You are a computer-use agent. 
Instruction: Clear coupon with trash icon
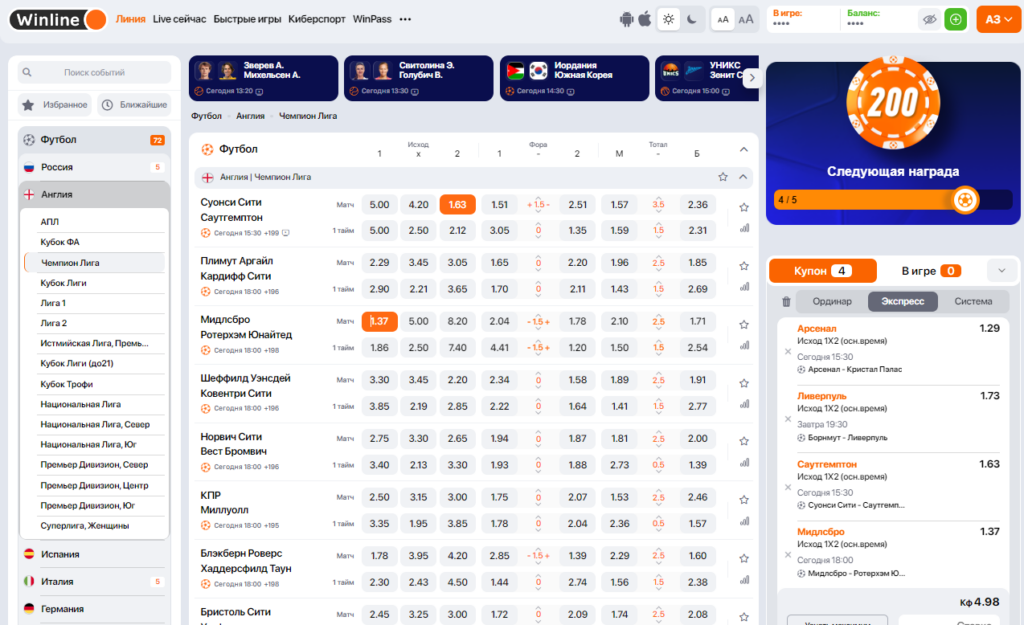(786, 302)
